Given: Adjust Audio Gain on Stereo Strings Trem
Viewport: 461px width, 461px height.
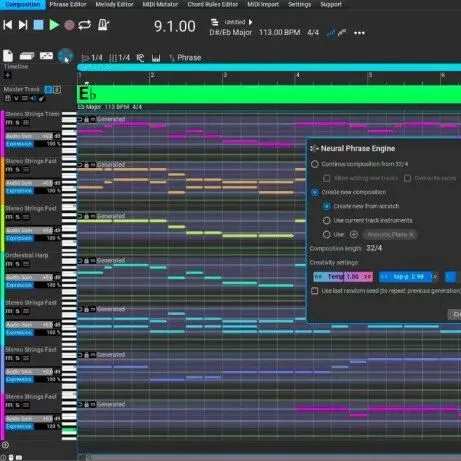Looking at the screenshot, I should 29,136.
